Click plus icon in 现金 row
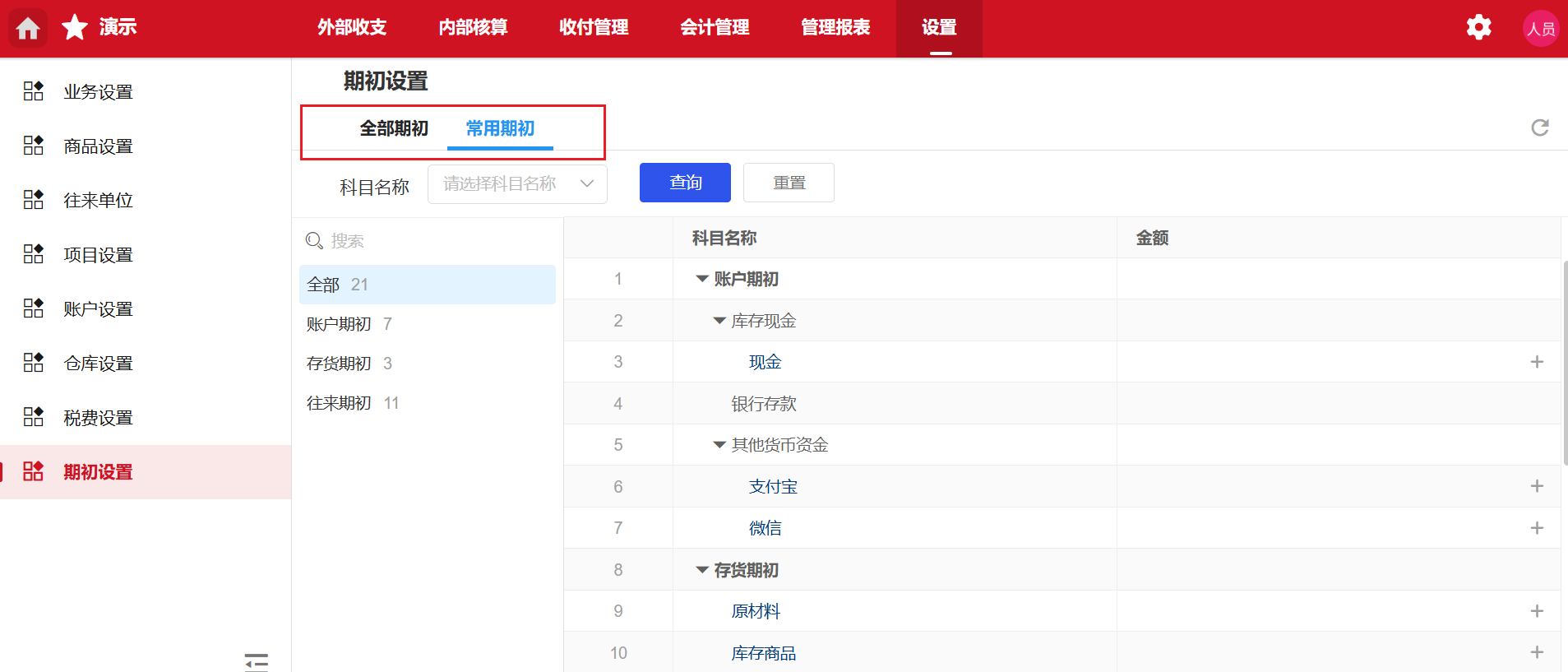The image size is (1568, 672). click(1536, 362)
